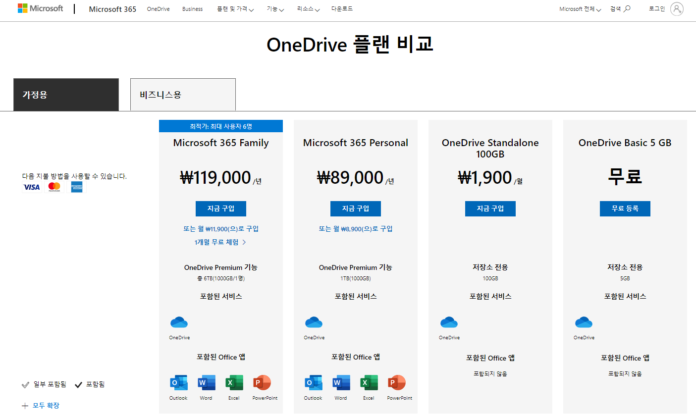
Task: Switch to the 비즈니스용 tab
Action: tap(183, 95)
